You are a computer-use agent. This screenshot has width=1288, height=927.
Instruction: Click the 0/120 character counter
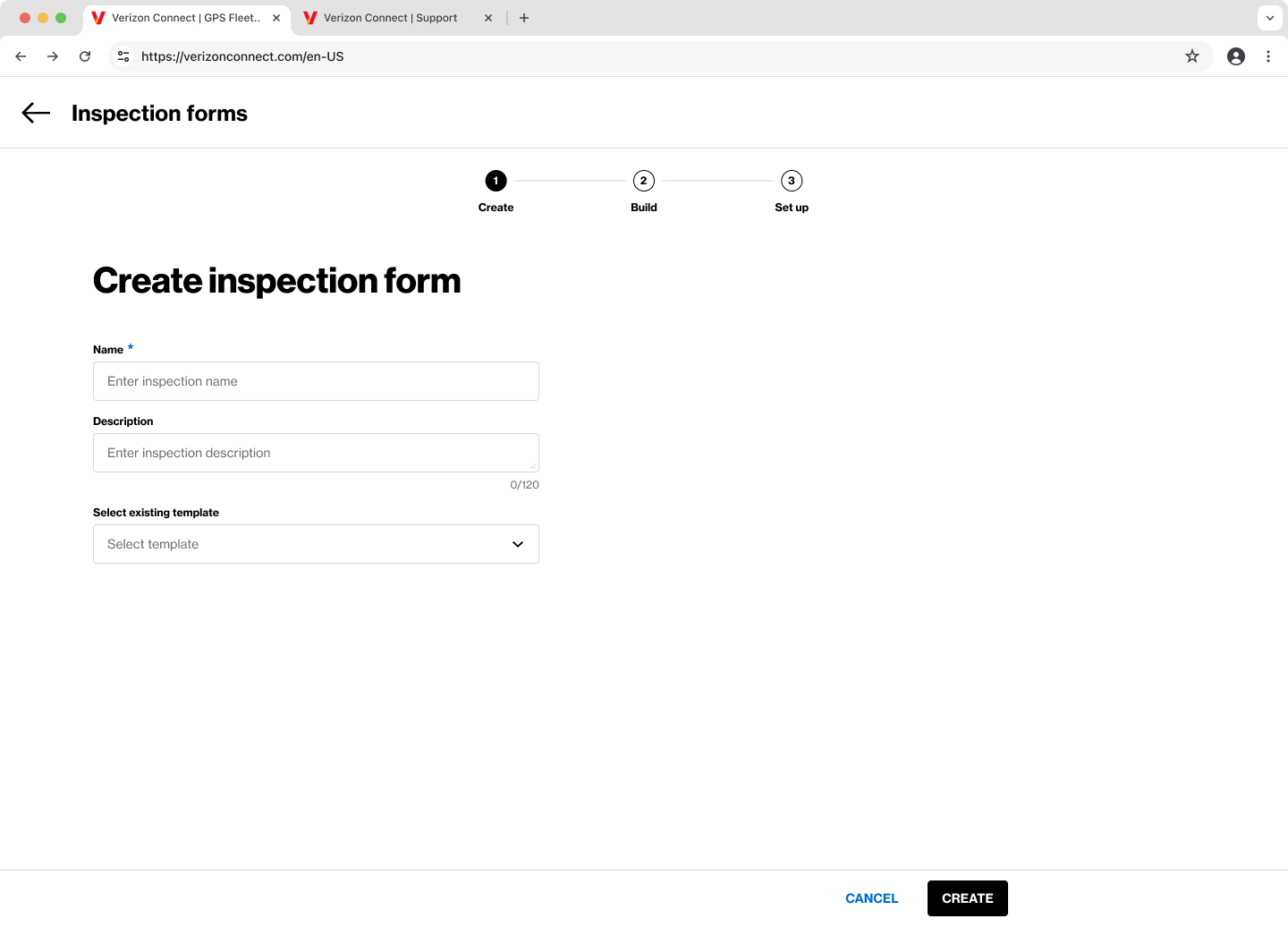[524, 484]
